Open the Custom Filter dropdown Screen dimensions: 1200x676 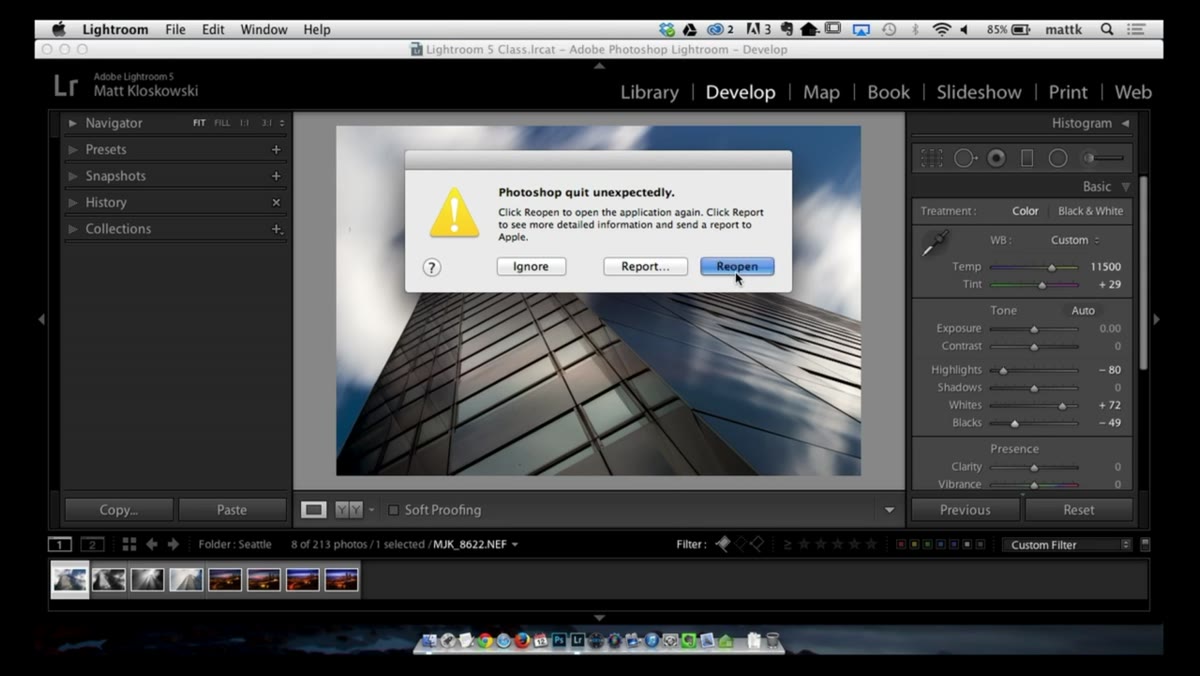click(1067, 545)
